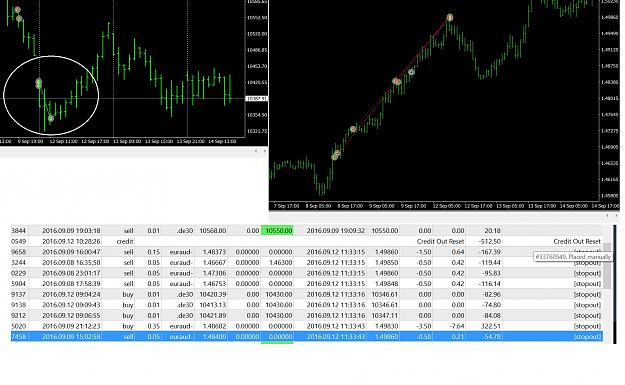The height and width of the screenshot is (385, 625).
Task: Click the 0.15 lot size cell
Action: [x=153, y=252]
